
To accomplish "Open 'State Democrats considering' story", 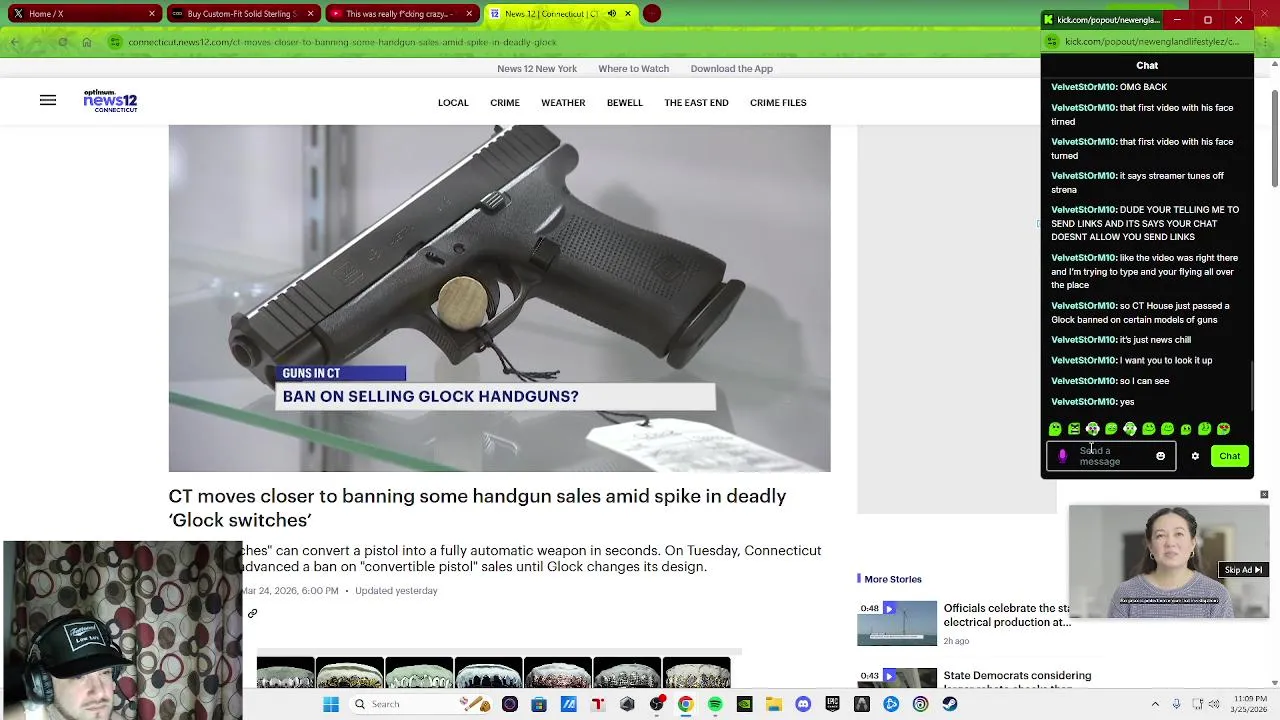I will pyautogui.click(x=1017, y=680).
